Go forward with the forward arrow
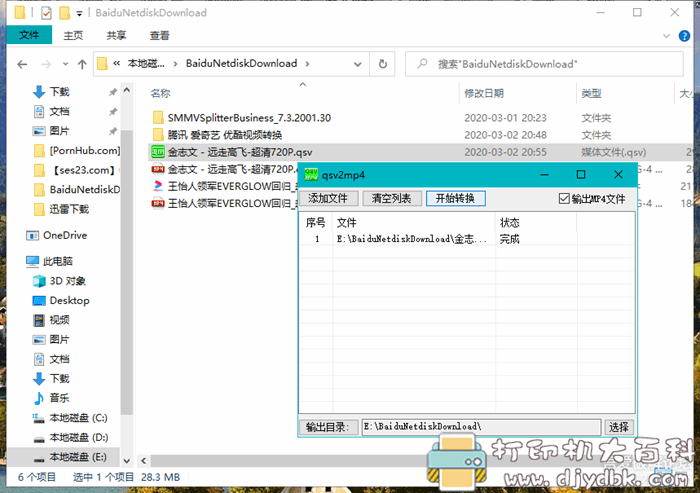 click(x=46, y=64)
